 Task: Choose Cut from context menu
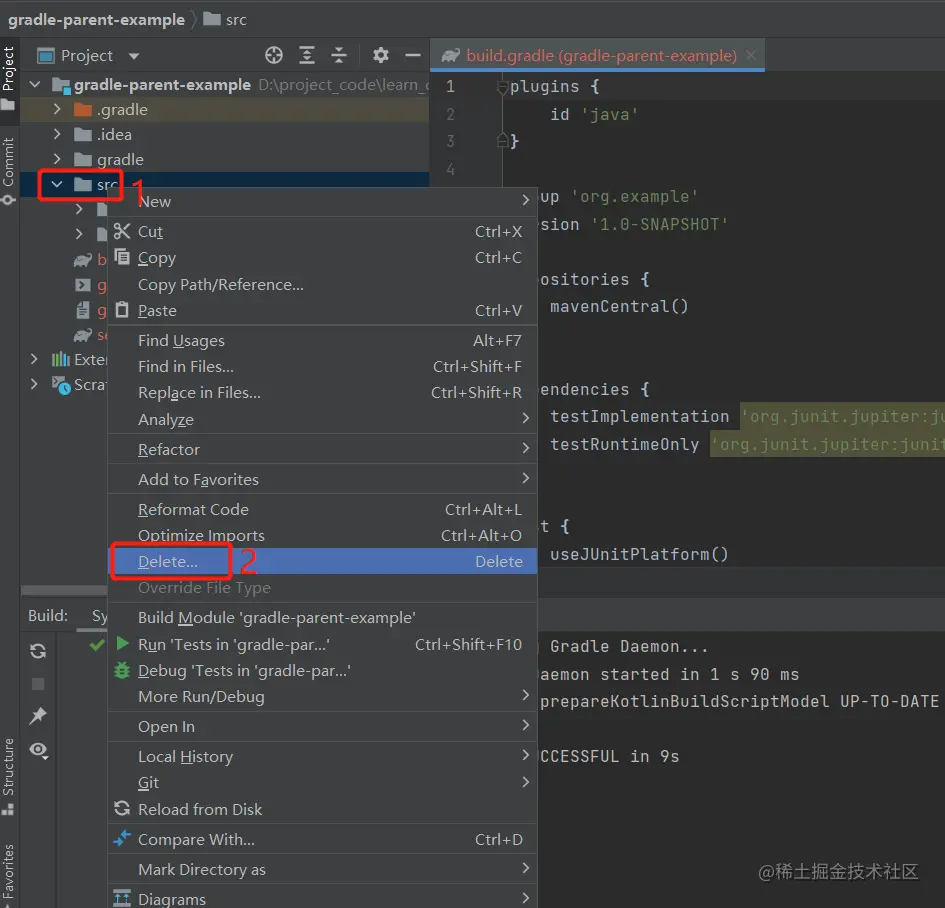(x=322, y=231)
